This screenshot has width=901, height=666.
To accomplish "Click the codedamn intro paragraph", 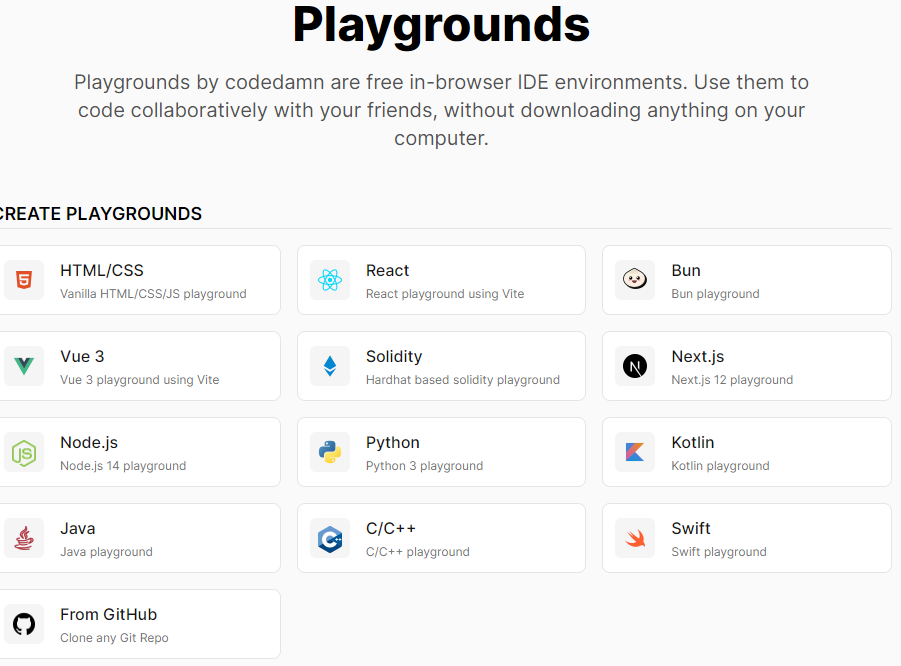I will click(x=441, y=110).
